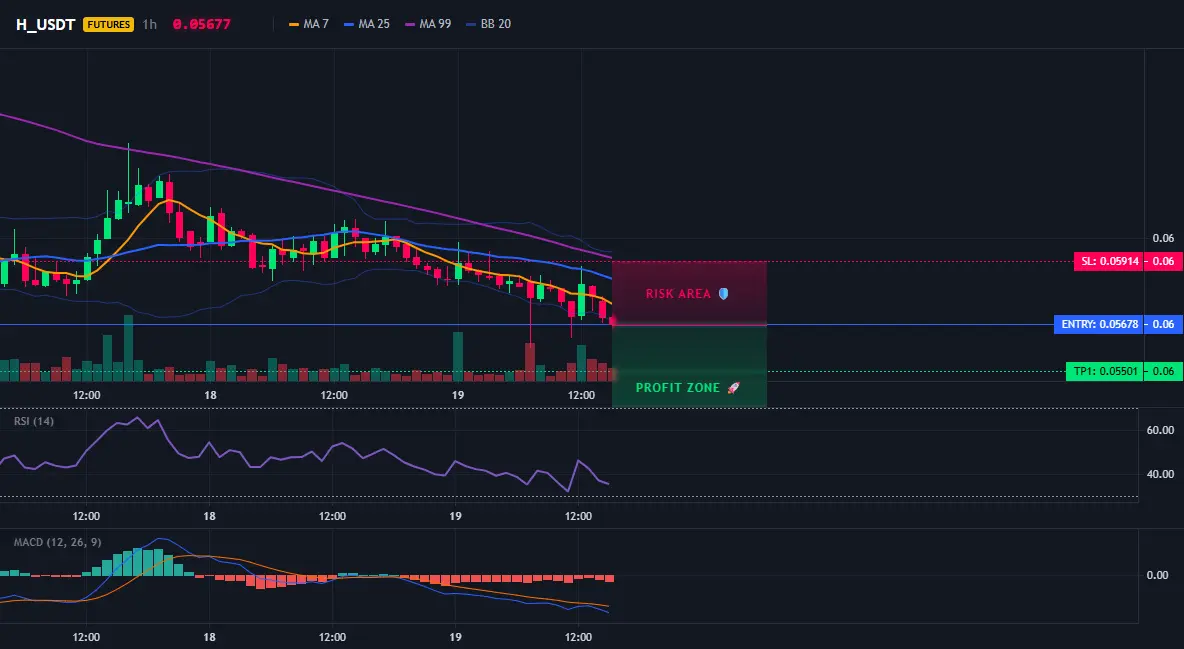
Task: Click the rocket icon beside PROFIT ZONE
Action: point(733,388)
